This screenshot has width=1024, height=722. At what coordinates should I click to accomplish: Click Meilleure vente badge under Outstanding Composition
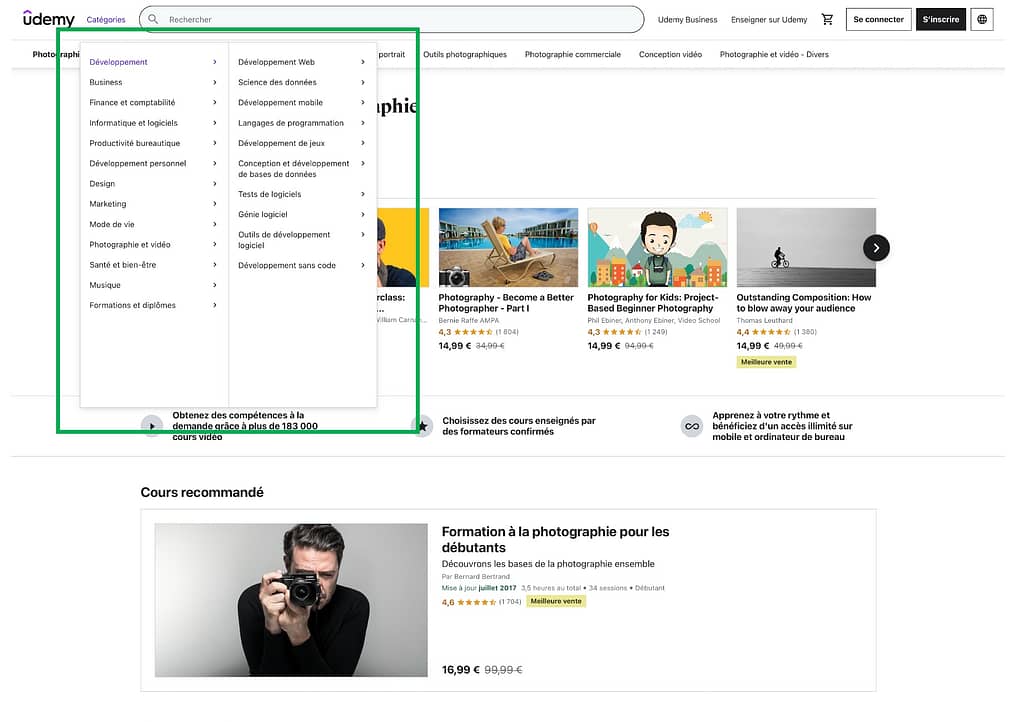(x=765, y=362)
